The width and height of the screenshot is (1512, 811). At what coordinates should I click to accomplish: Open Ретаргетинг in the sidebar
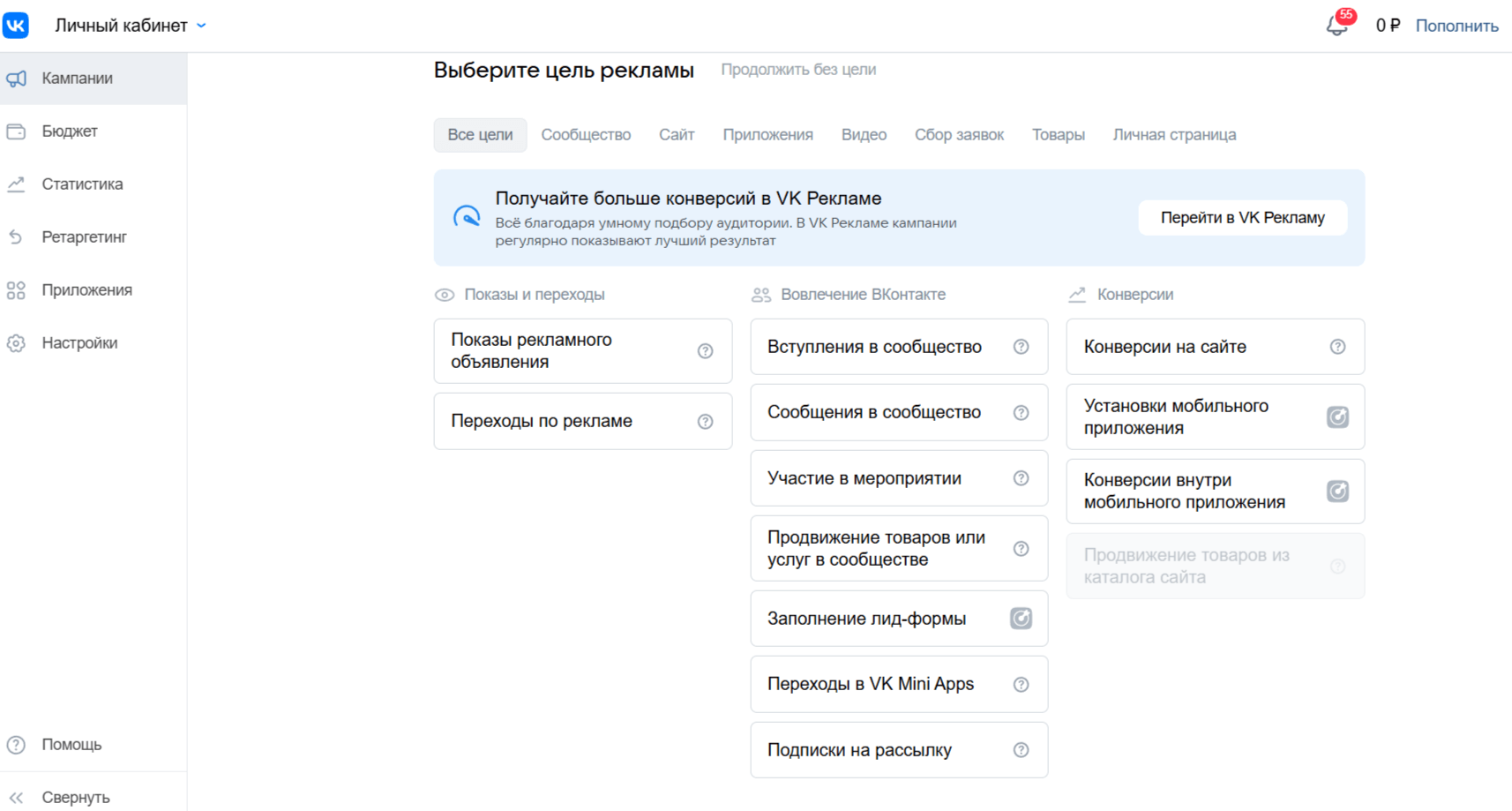tap(84, 237)
